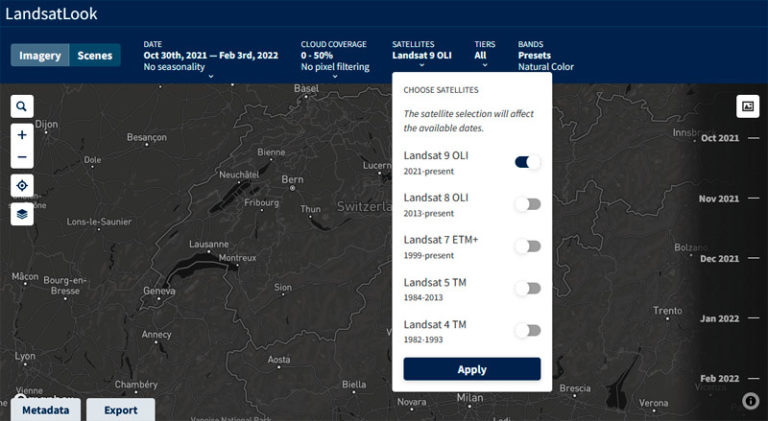The image size is (768, 421).
Task: Center map on my location
Action: (x=22, y=186)
